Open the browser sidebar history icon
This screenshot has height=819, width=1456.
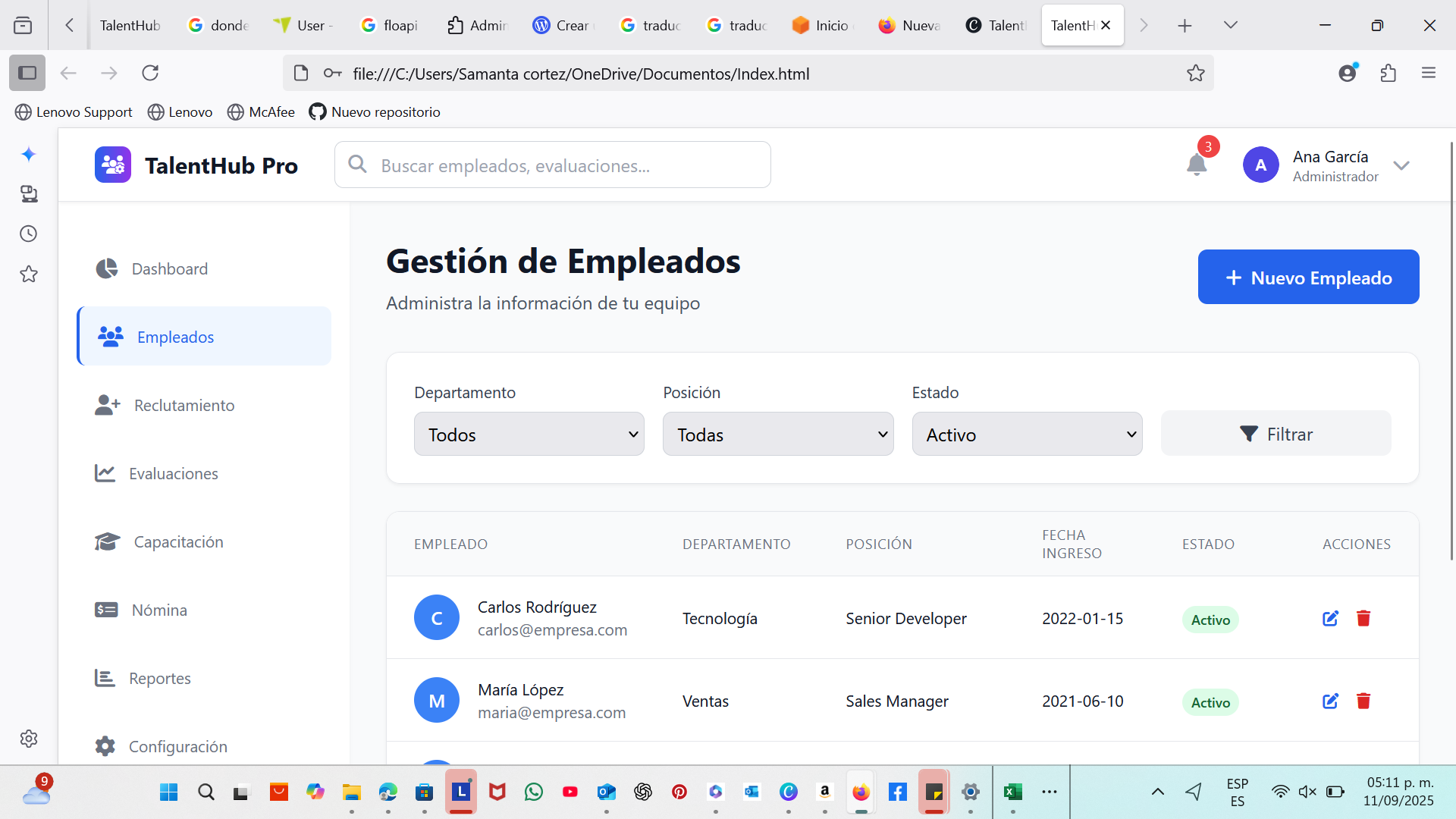(29, 234)
